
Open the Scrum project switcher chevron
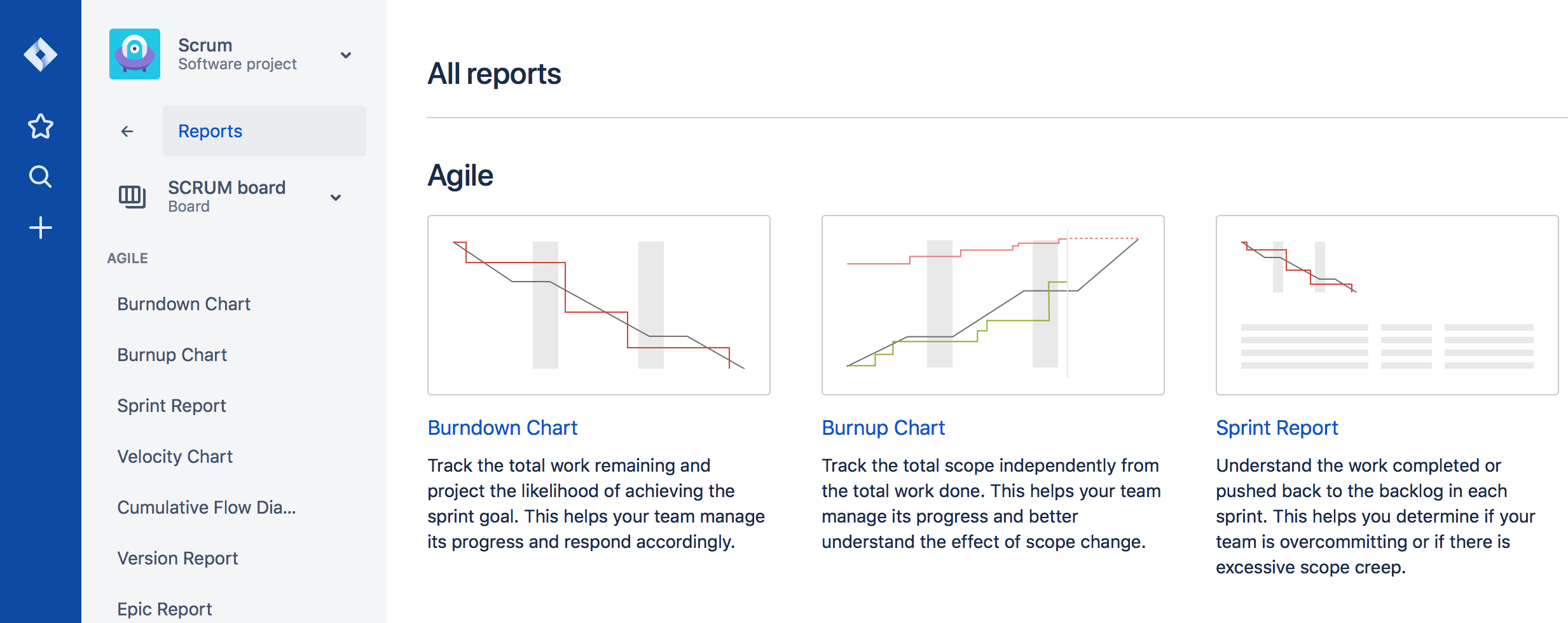click(x=345, y=55)
